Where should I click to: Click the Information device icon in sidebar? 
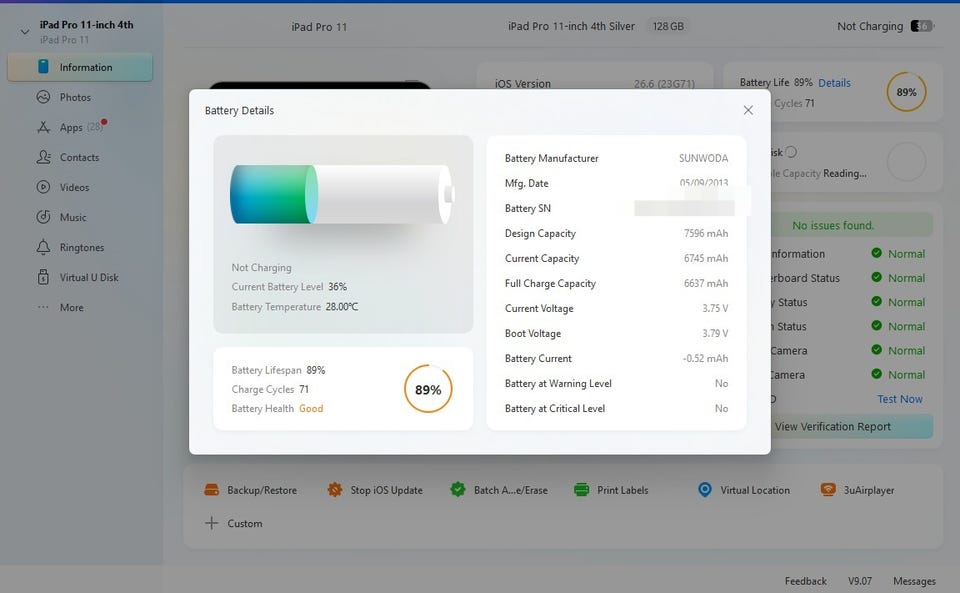point(43,66)
